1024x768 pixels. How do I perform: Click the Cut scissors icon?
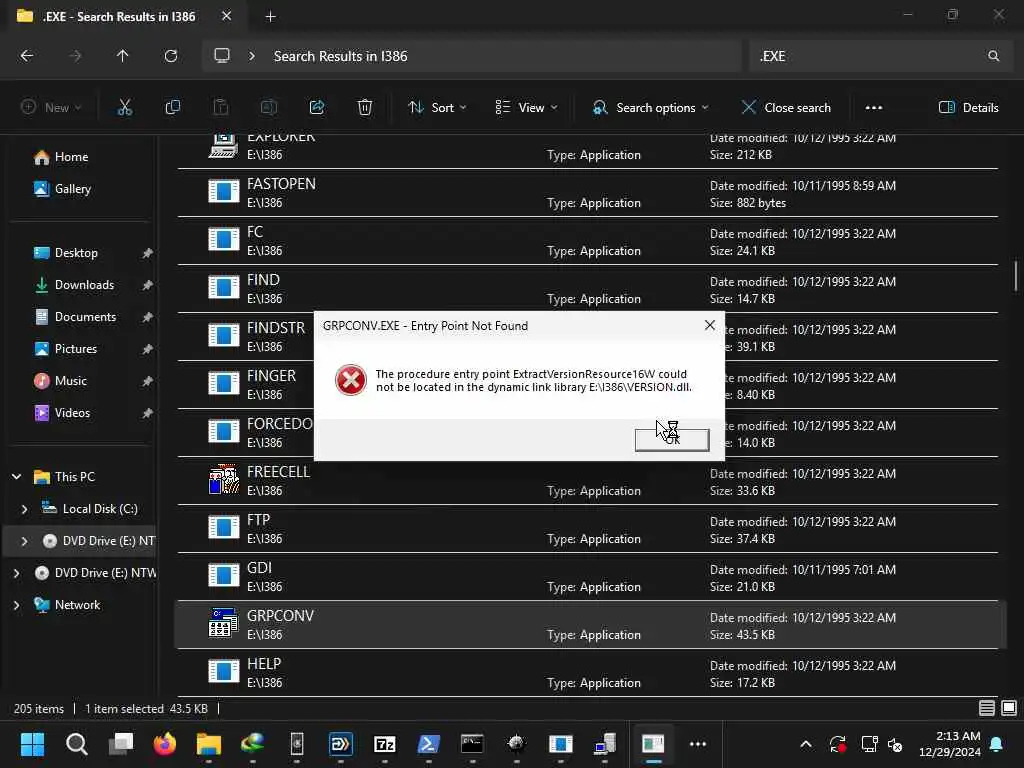124,108
